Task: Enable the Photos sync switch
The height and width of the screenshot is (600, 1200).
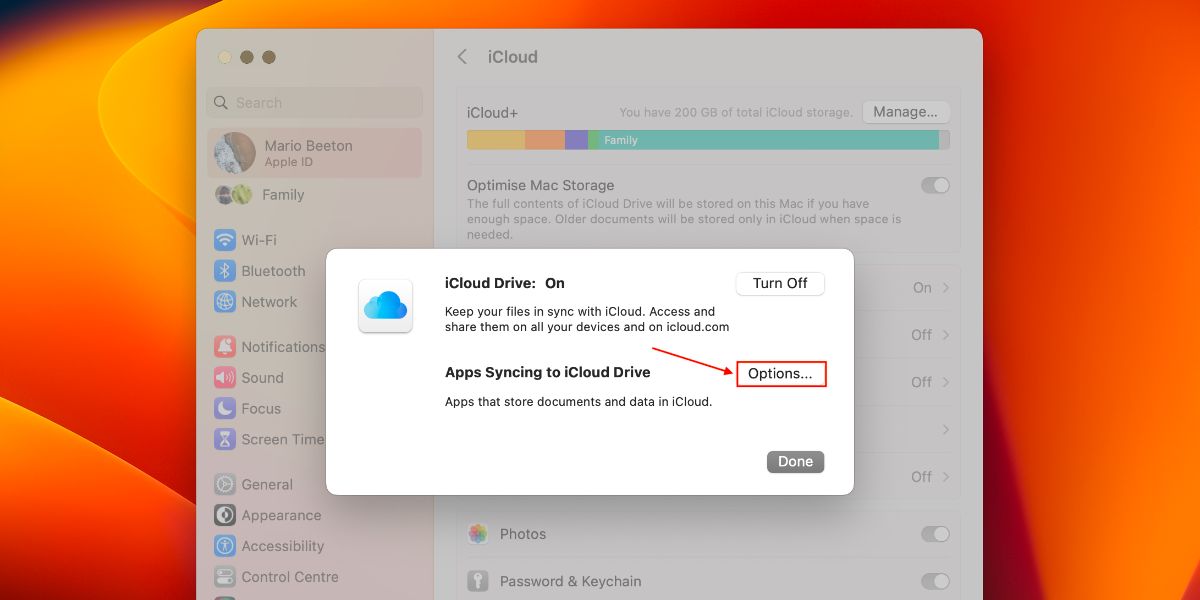Action: click(935, 534)
